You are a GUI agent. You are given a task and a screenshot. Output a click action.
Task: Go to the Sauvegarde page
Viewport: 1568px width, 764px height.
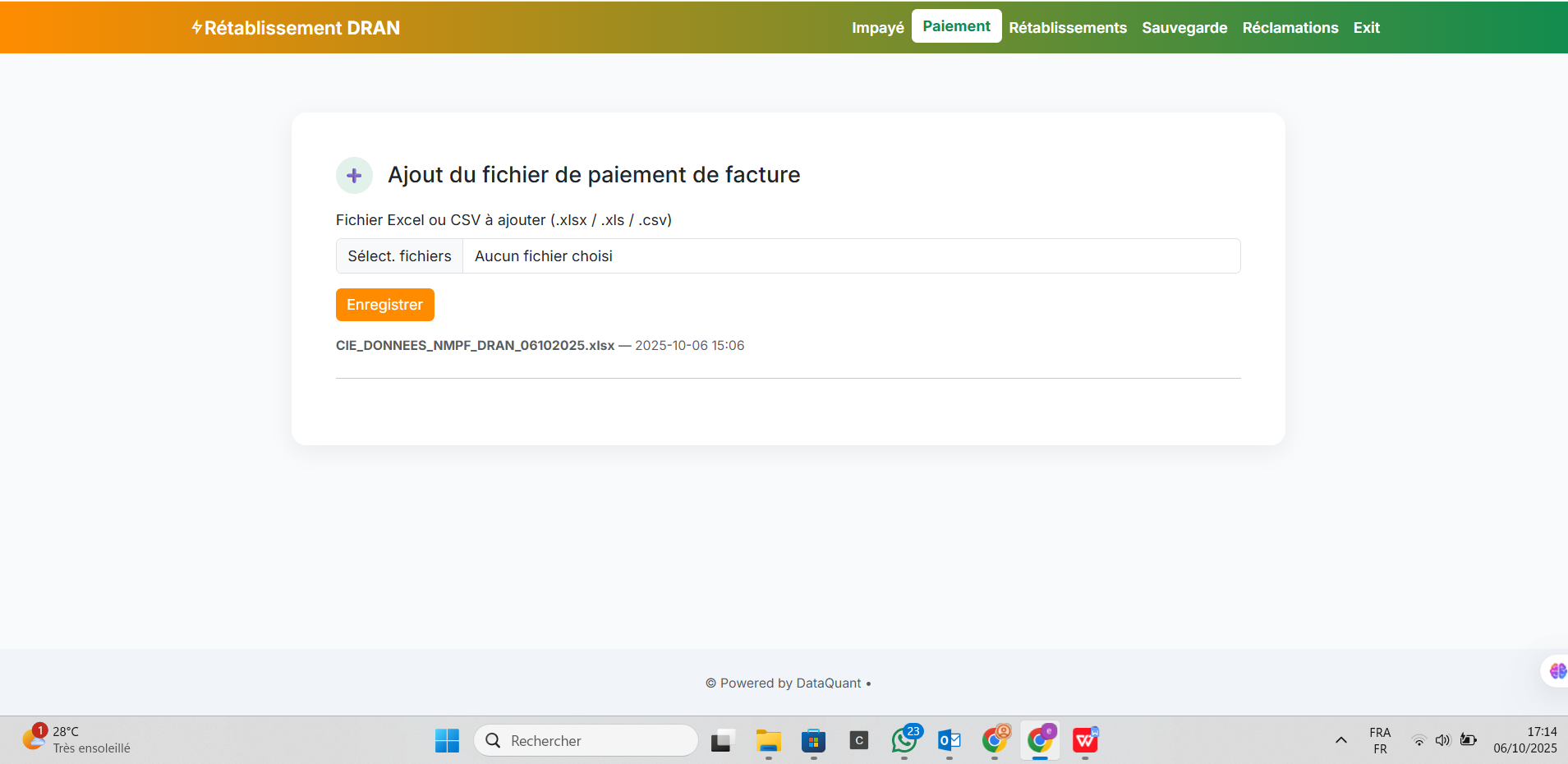(x=1184, y=28)
